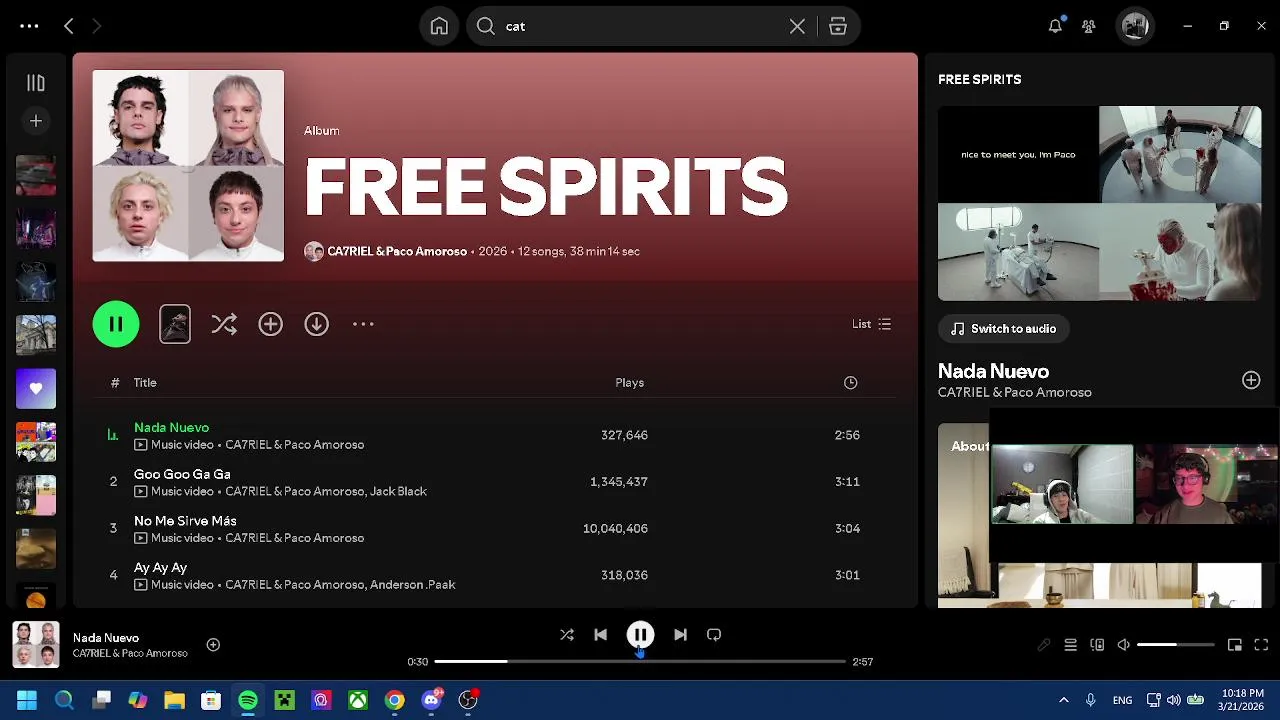Viewport: 1280px width, 720px height.
Task: Pause the album with the green button
Action: 116,324
